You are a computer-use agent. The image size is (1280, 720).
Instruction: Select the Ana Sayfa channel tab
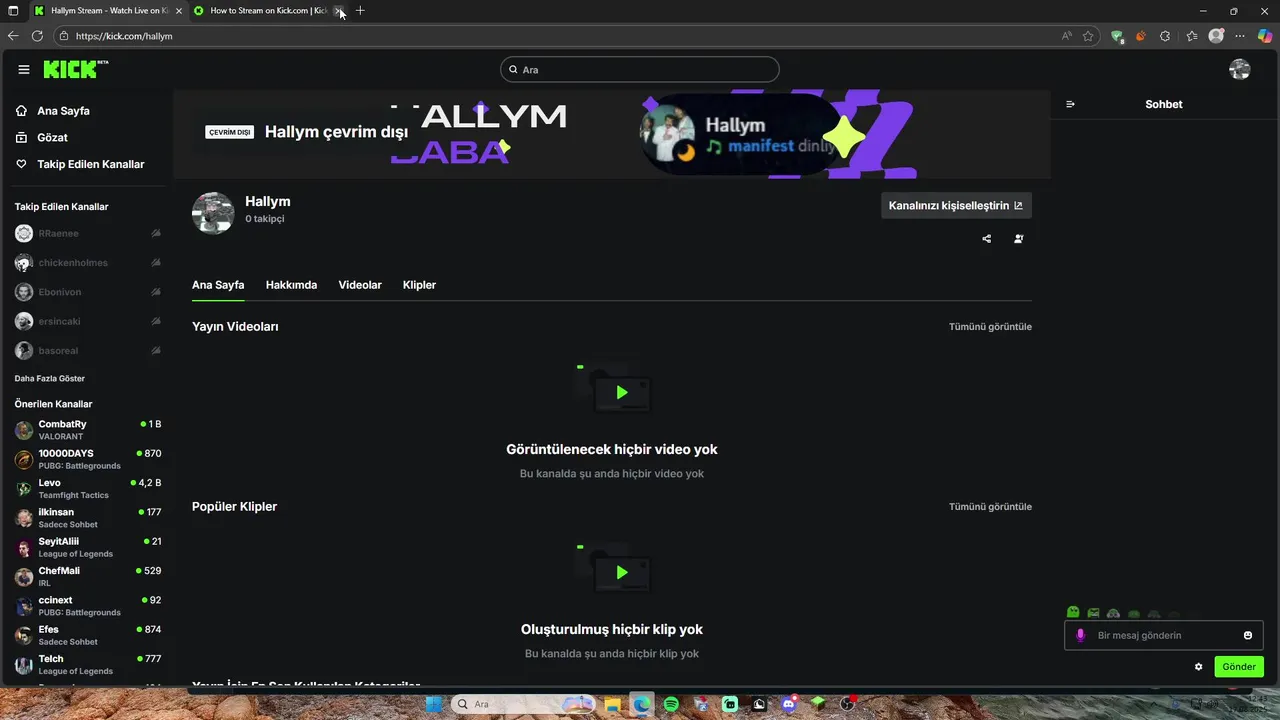pyautogui.click(x=218, y=285)
